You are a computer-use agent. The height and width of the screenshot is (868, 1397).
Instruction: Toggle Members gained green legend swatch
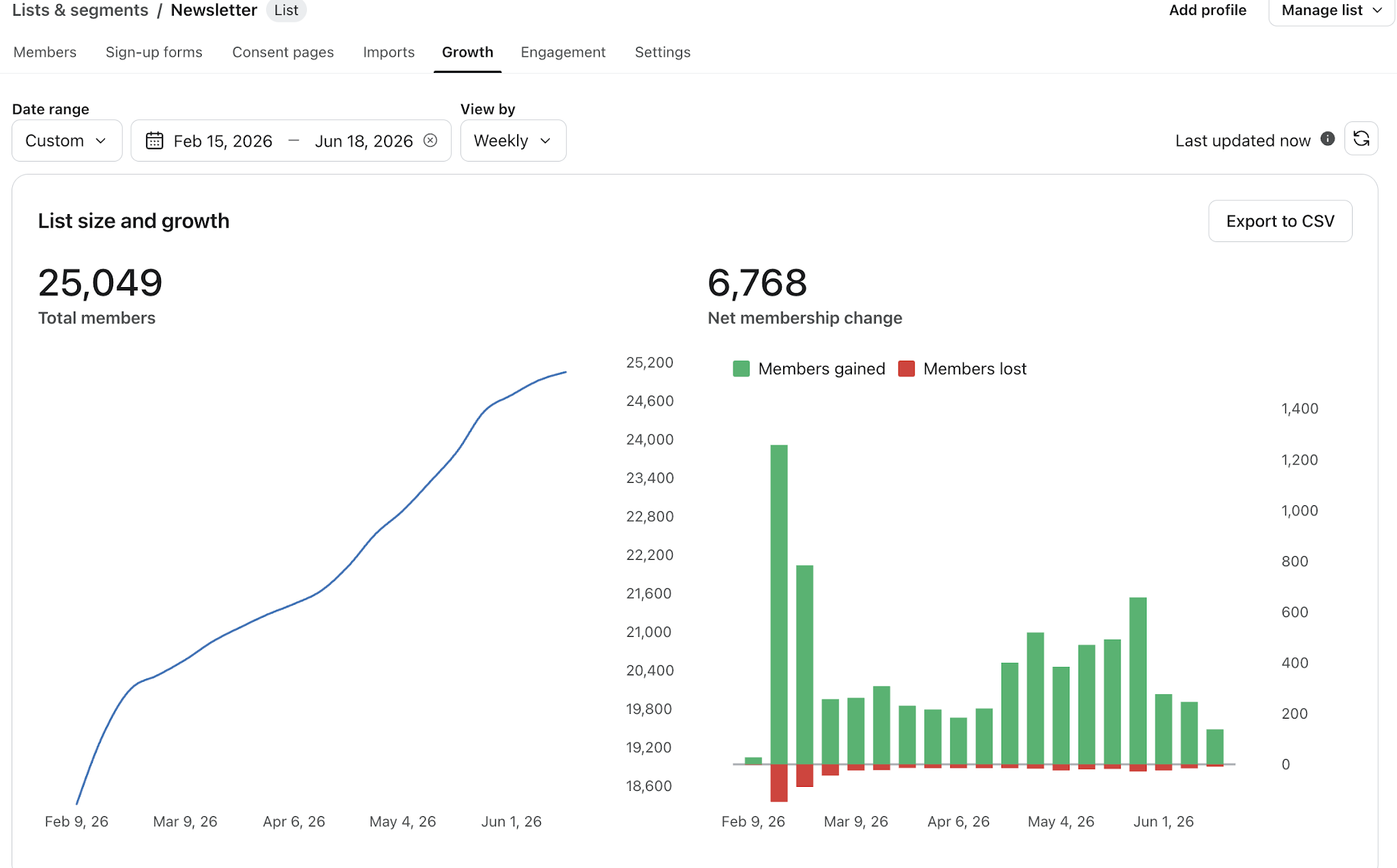[741, 369]
